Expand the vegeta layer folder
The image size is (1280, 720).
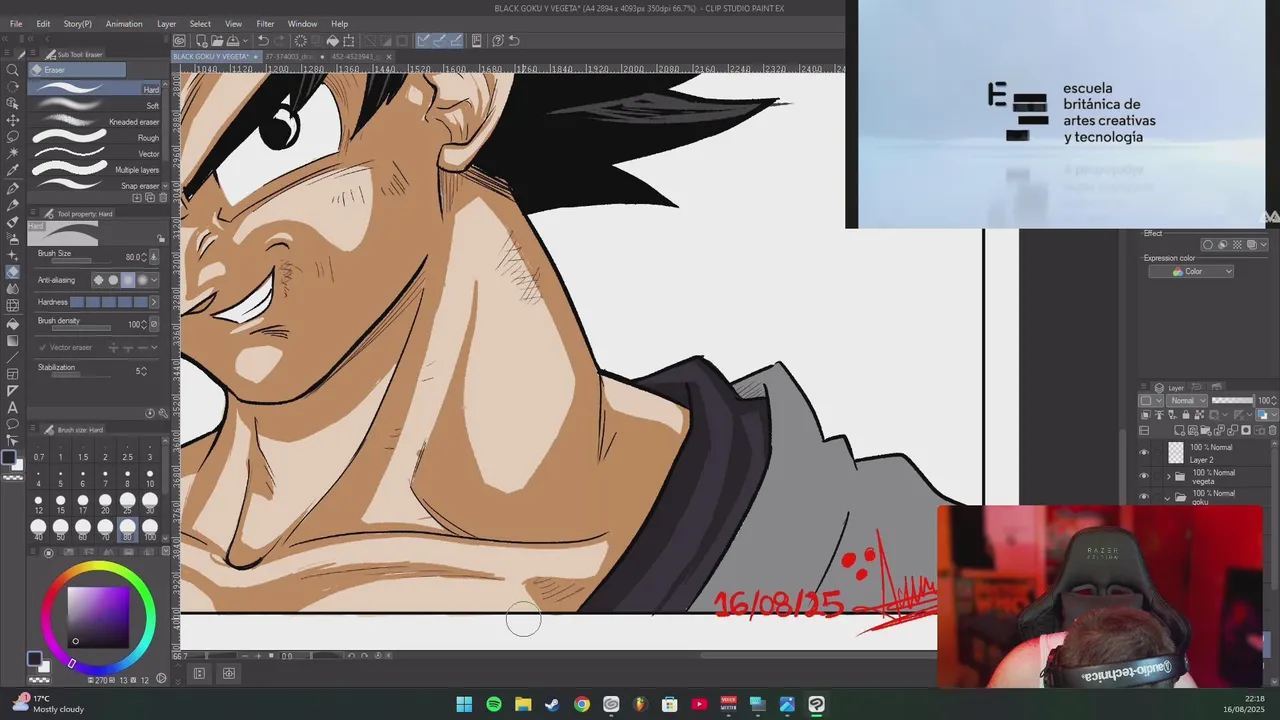tap(1167, 476)
